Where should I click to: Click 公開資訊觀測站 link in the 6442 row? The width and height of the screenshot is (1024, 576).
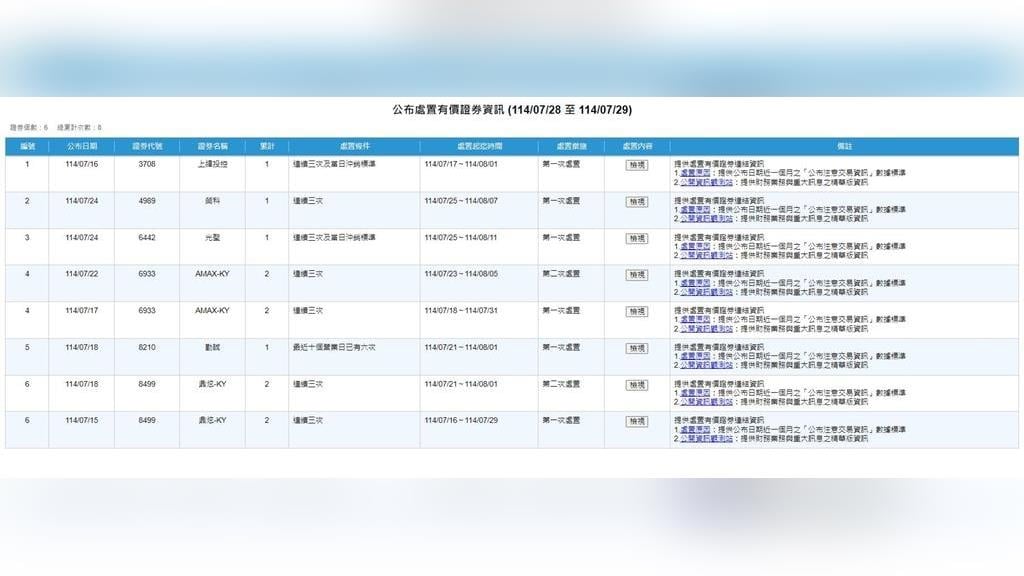(x=706, y=255)
